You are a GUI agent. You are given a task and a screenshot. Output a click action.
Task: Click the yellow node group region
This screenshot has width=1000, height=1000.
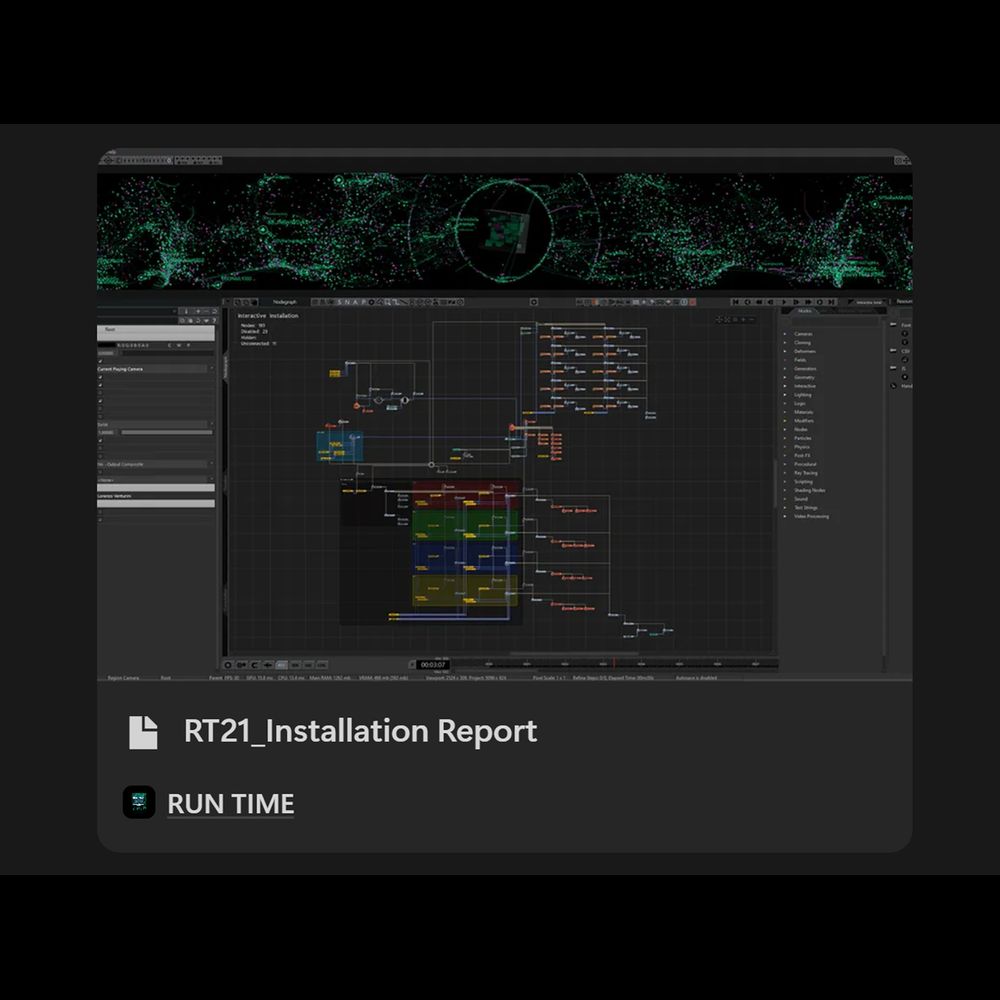click(x=465, y=590)
